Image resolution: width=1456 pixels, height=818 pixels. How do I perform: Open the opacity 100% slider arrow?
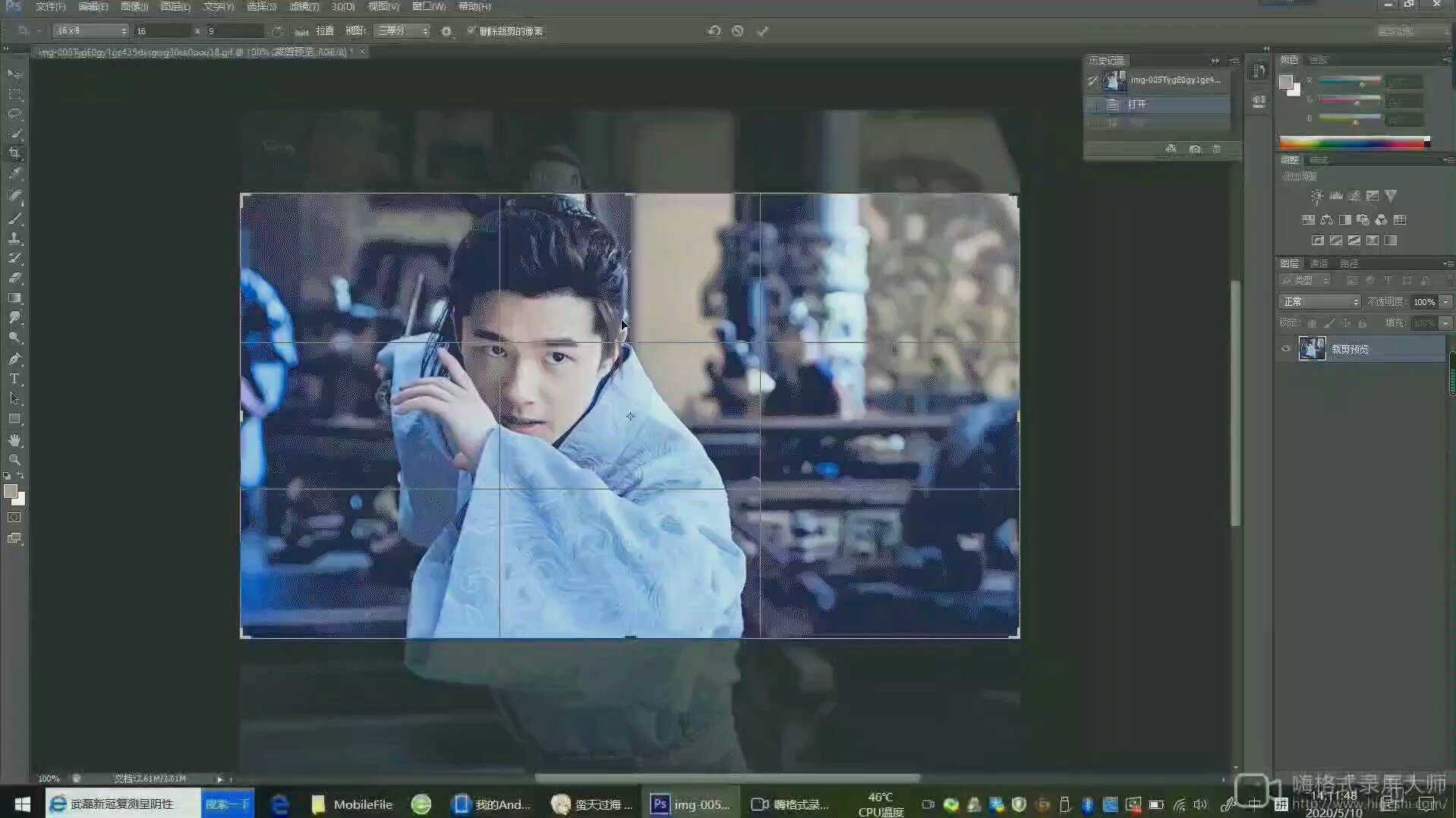tap(1446, 302)
